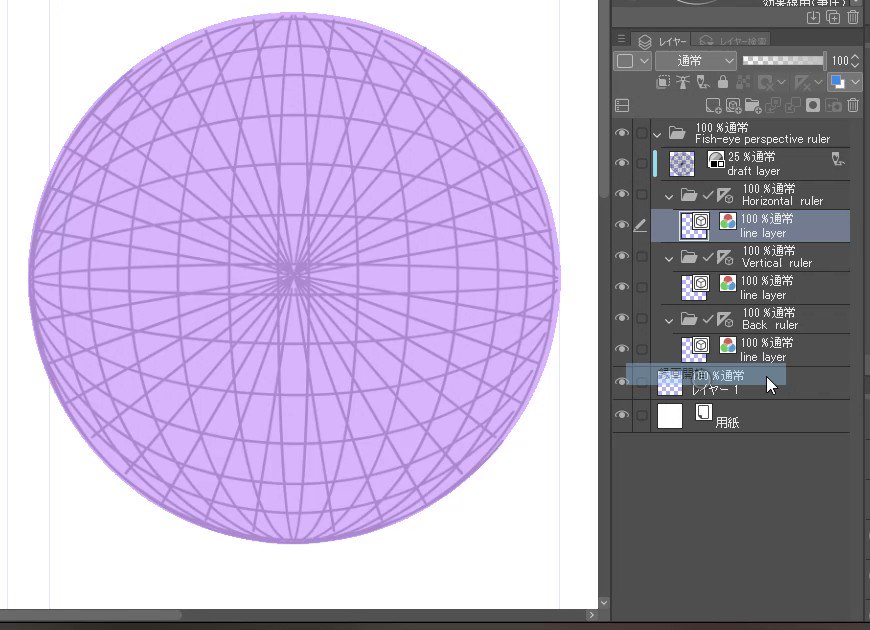Click the draft layer's layer color icon
The width and height of the screenshot is (870, 630).
[x=716, y=159]
